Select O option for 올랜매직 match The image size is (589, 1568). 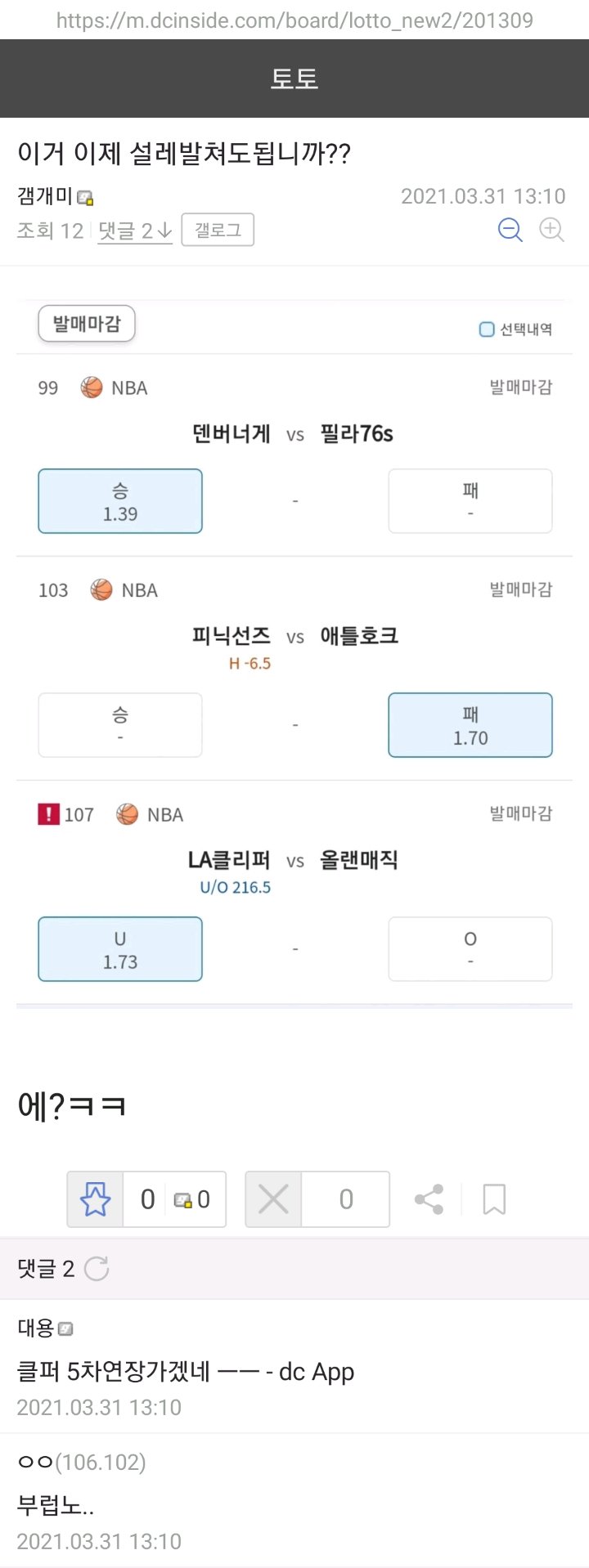(470, 949)
